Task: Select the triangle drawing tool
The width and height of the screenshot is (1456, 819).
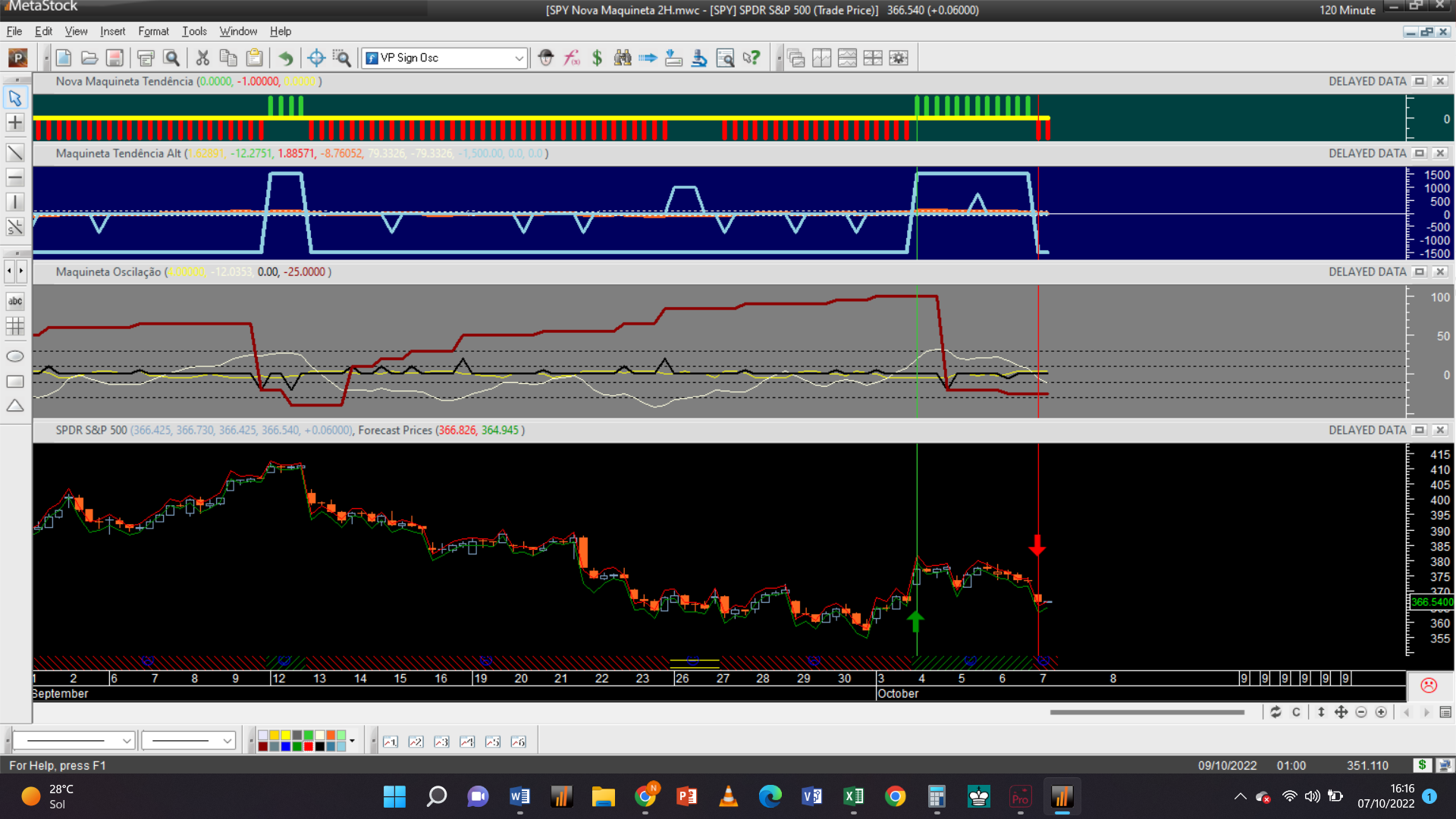Action: tap(15, 406)
